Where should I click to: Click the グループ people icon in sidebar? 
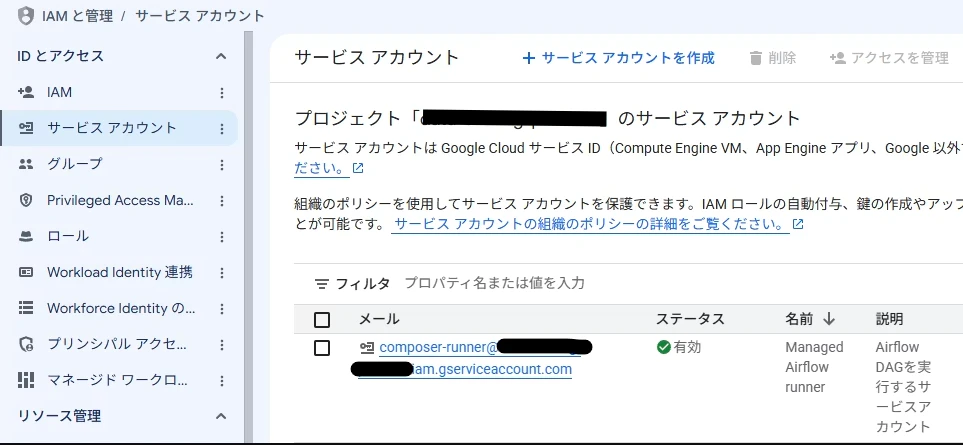pos(26,164)
